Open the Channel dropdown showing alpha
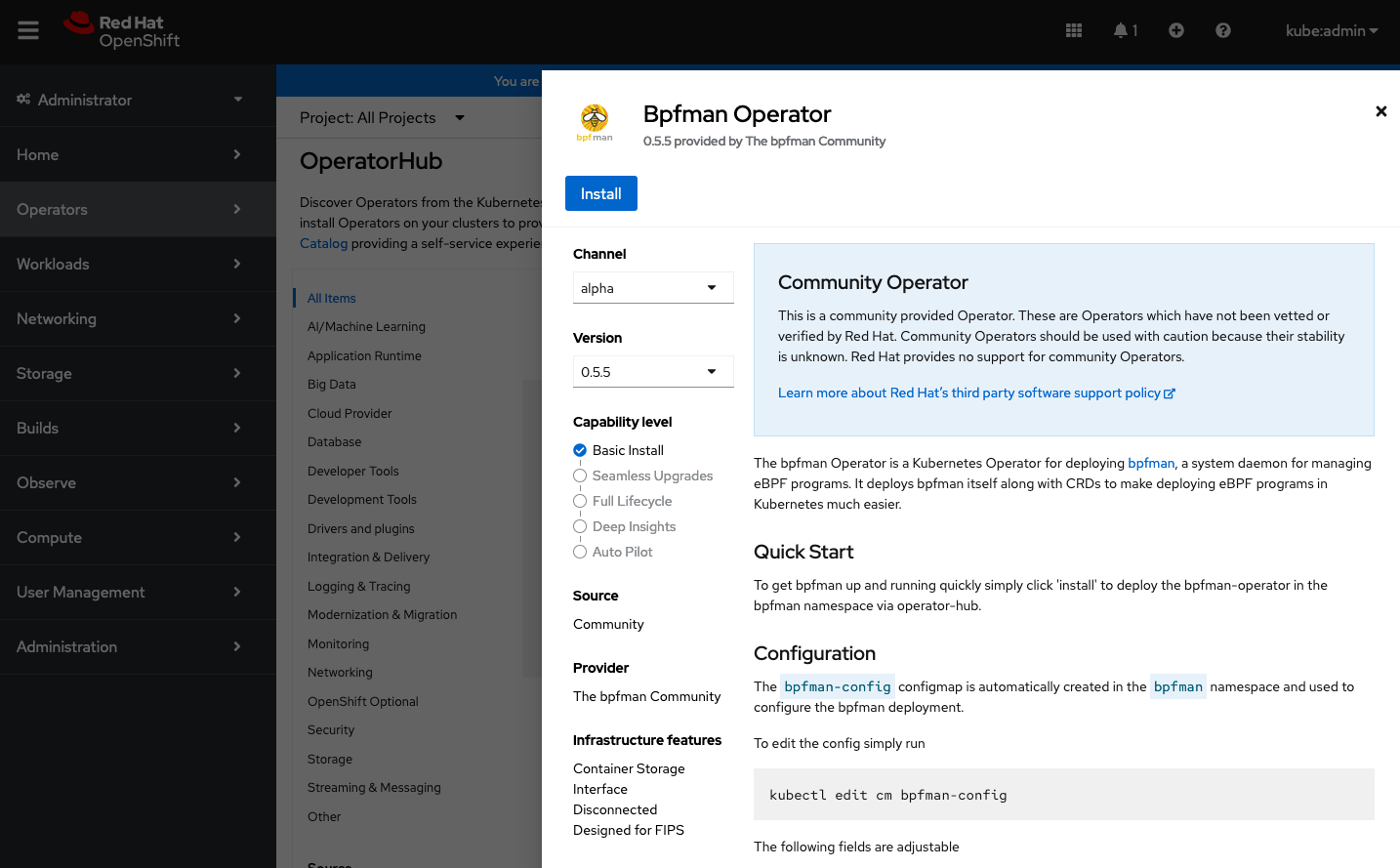 click(652, 287)
